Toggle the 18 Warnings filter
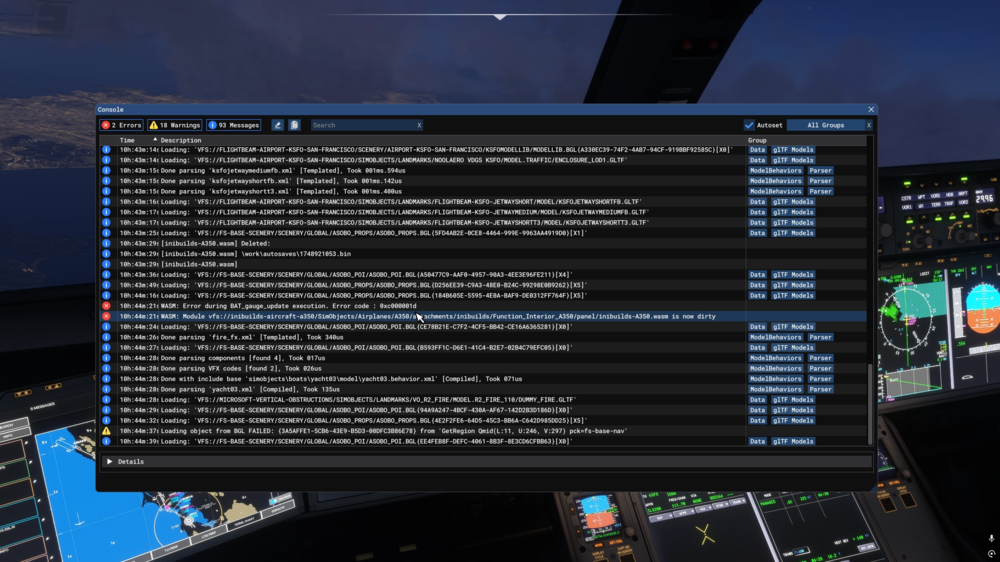The height and width of the screenshot is (562, 1000). pyautogui.click(x=175, y=125)
